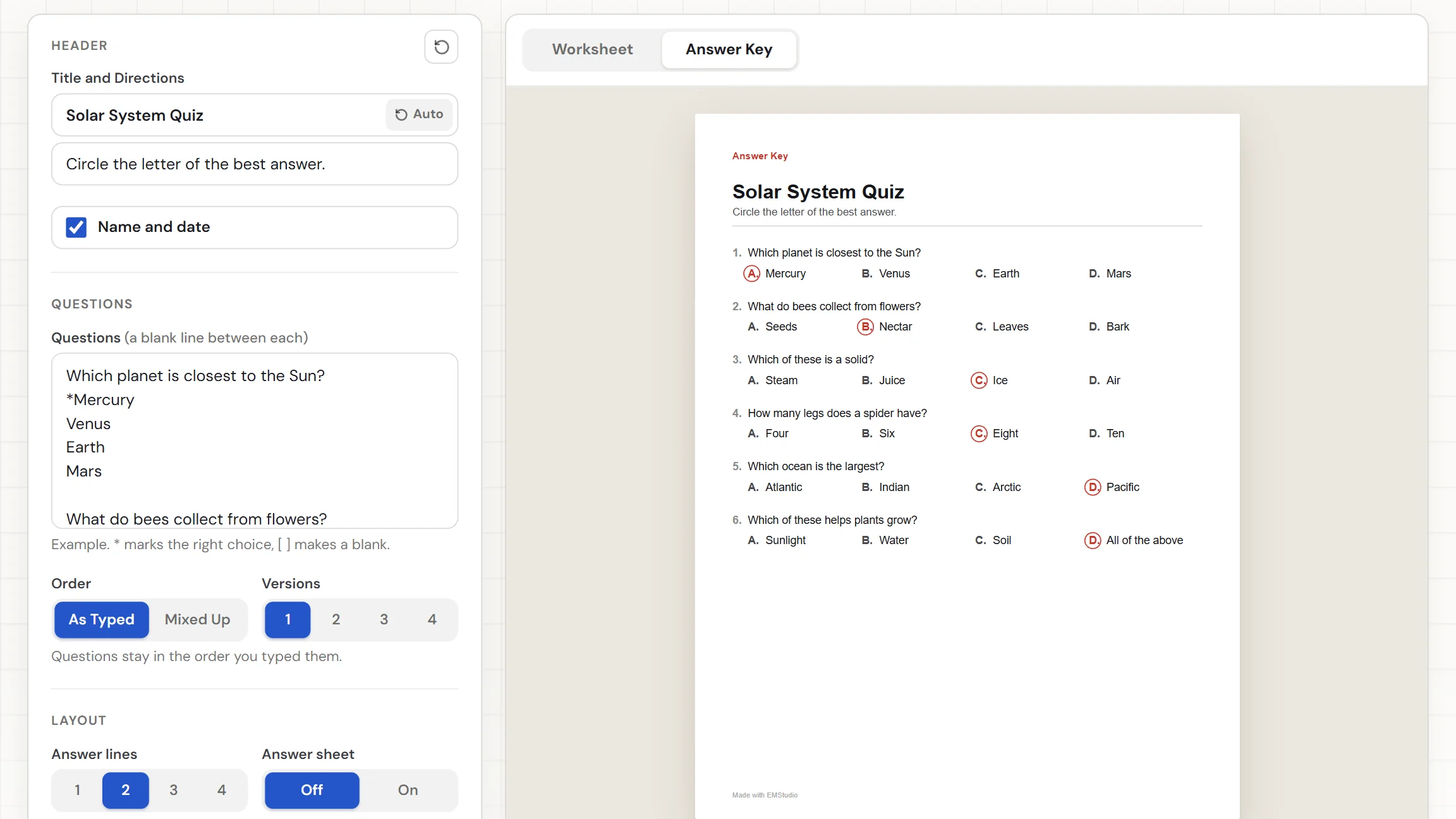Viewport: 1456px width, 819px height.
Task: Choose 4 versions
Action: pyautogui.click(x=432, y=619)
